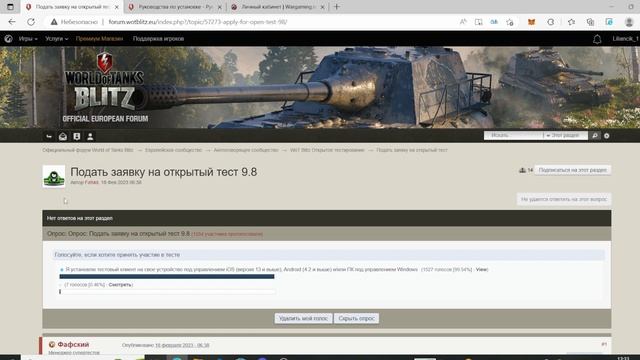This screenshot has height=360, width=640.
Task: Open advanced search gear icon
Action: point(607,136)
